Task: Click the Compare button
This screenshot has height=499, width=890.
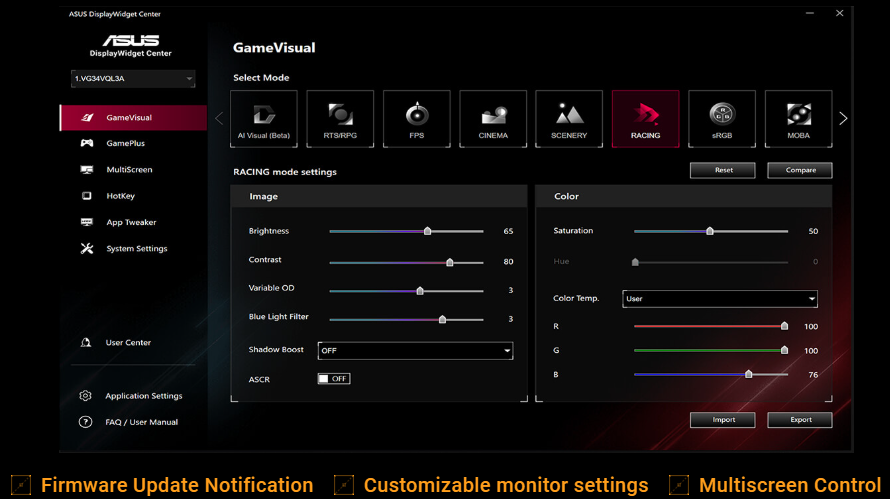Action: tap(800, 170)
